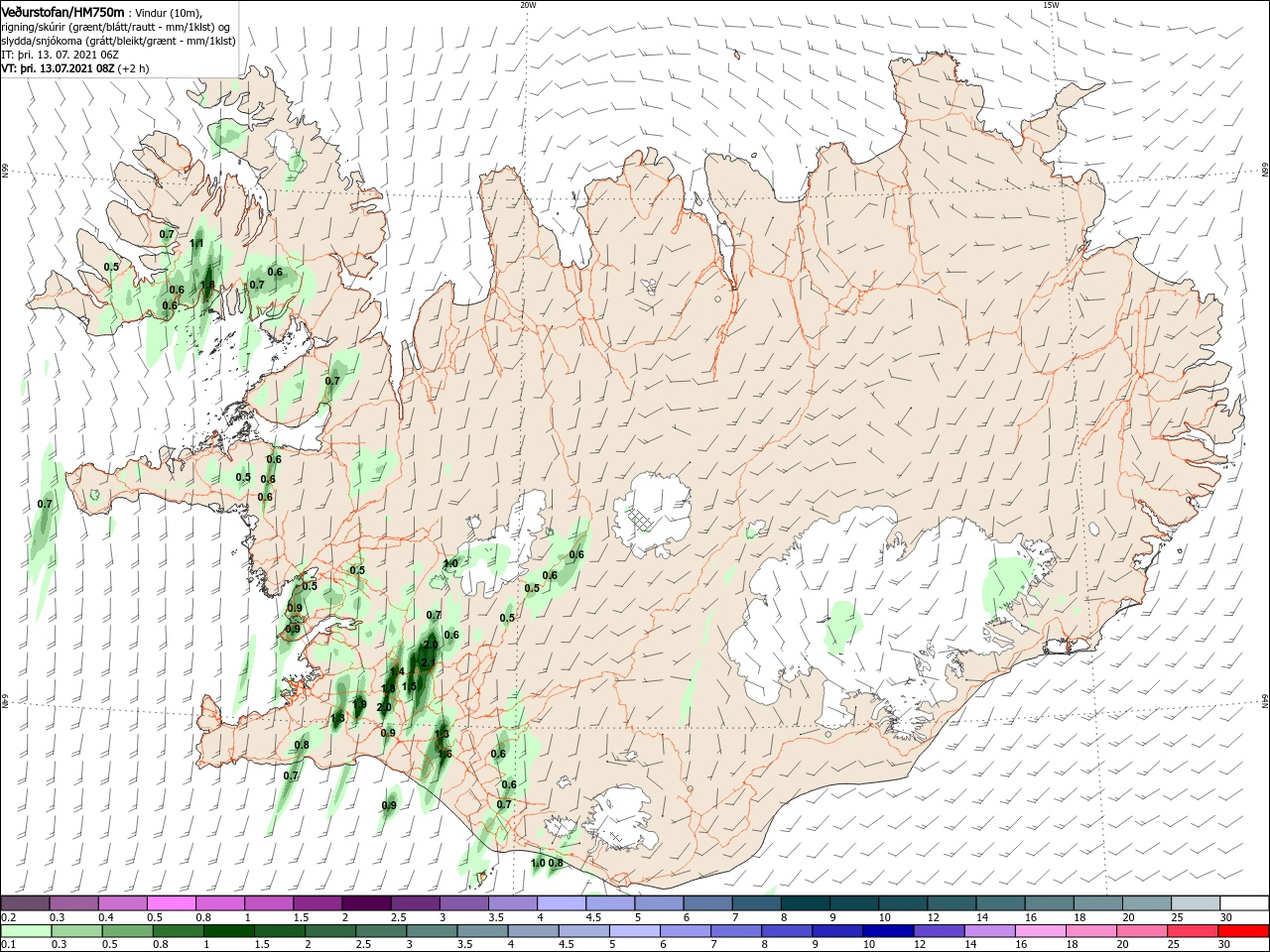Click the 'slydda/snjókoma (grátt/bleikt/grænt' description line
1270x952 pixels.
pos(118,41)
